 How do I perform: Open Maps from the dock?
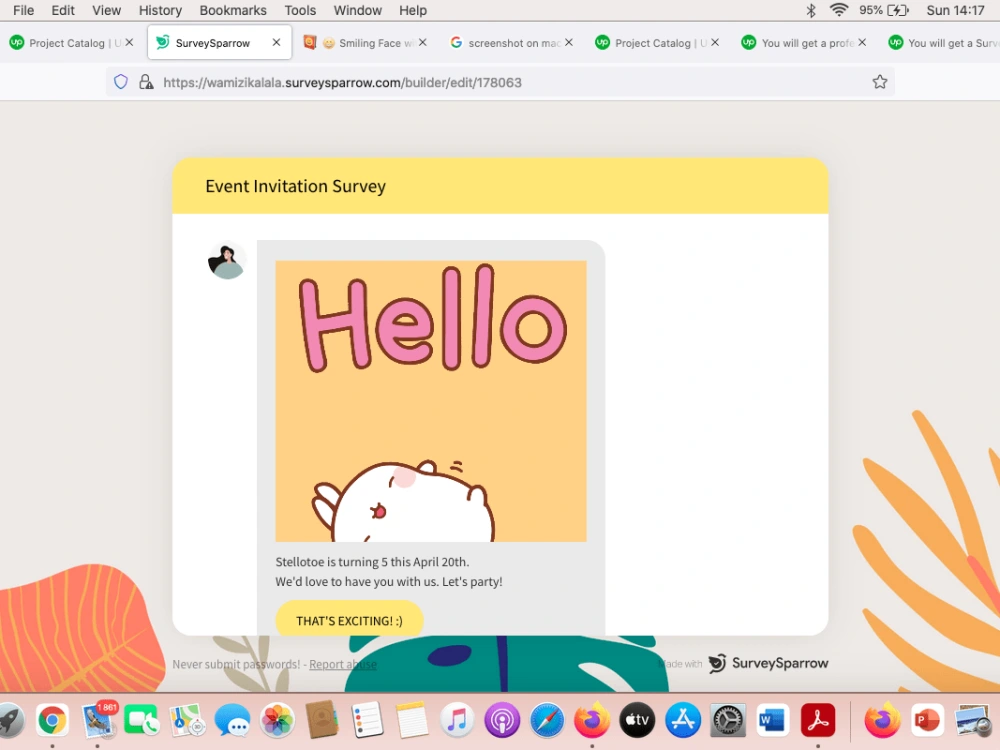187,721
